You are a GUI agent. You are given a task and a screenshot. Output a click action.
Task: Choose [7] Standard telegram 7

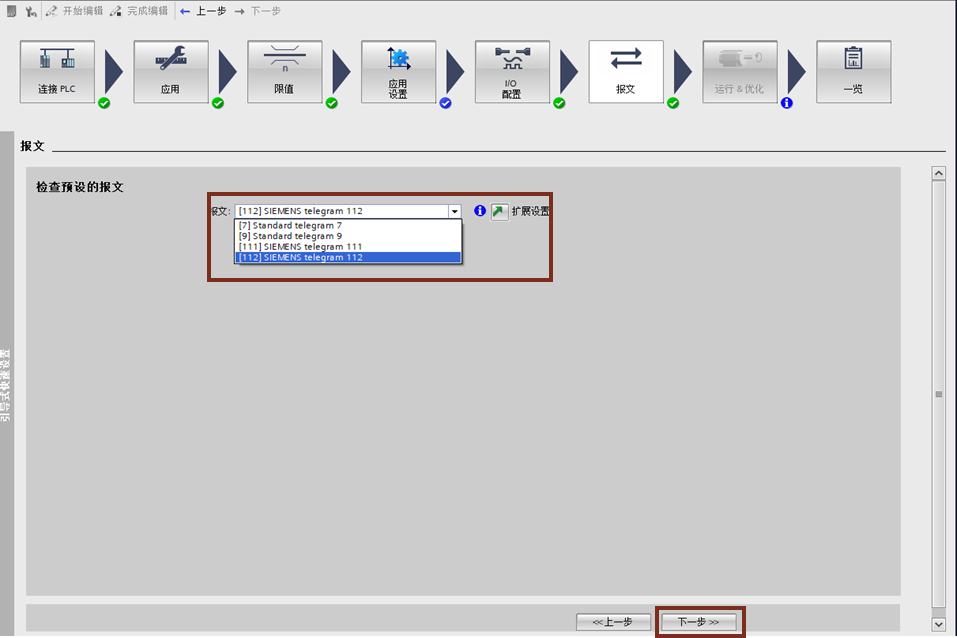point(347,226)
